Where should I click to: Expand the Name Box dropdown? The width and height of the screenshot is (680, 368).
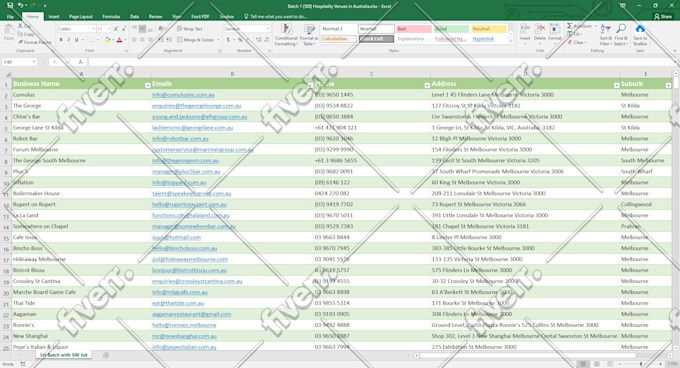(x=34, y=62)
